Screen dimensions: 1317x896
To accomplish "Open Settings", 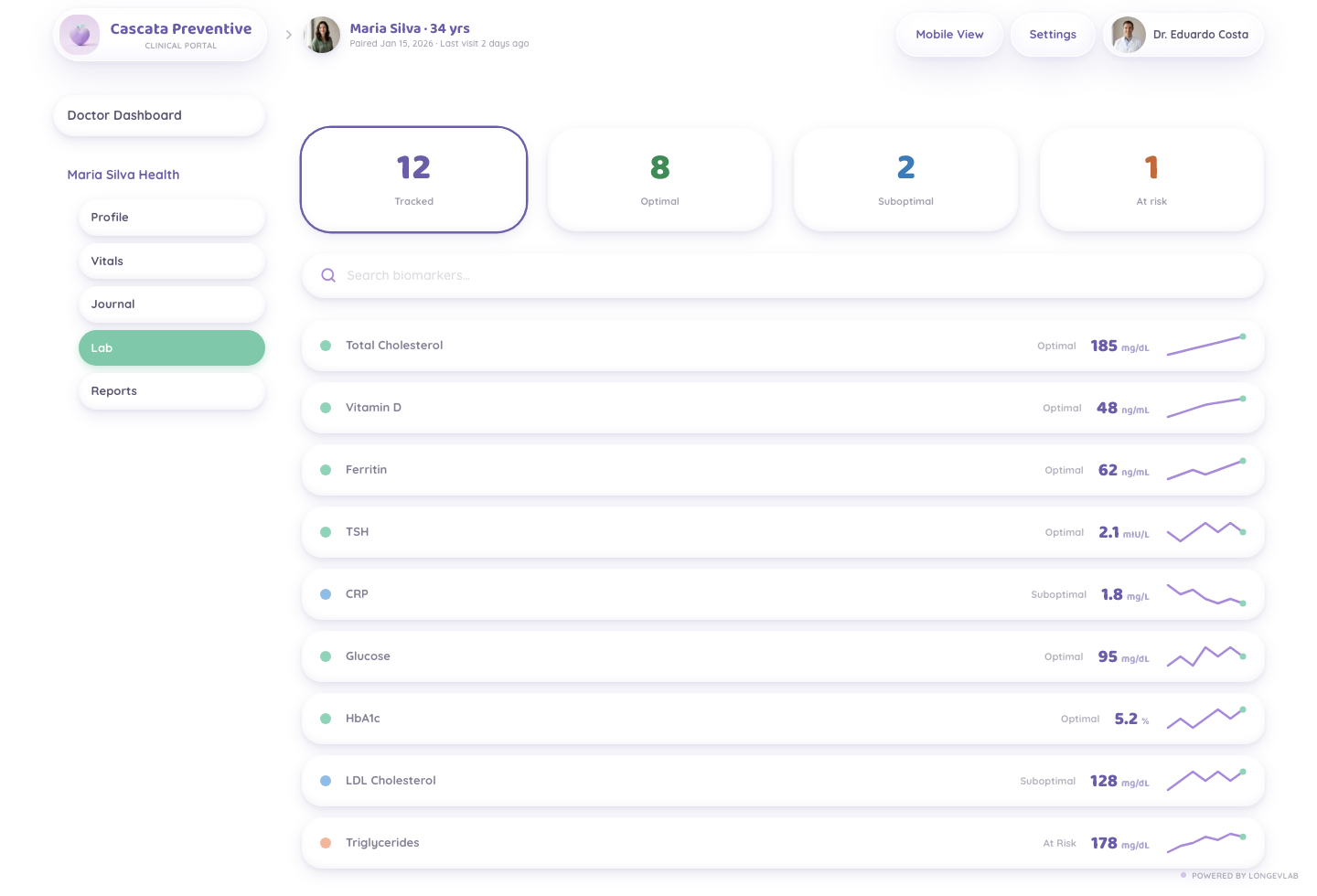I will [1053, 35].
